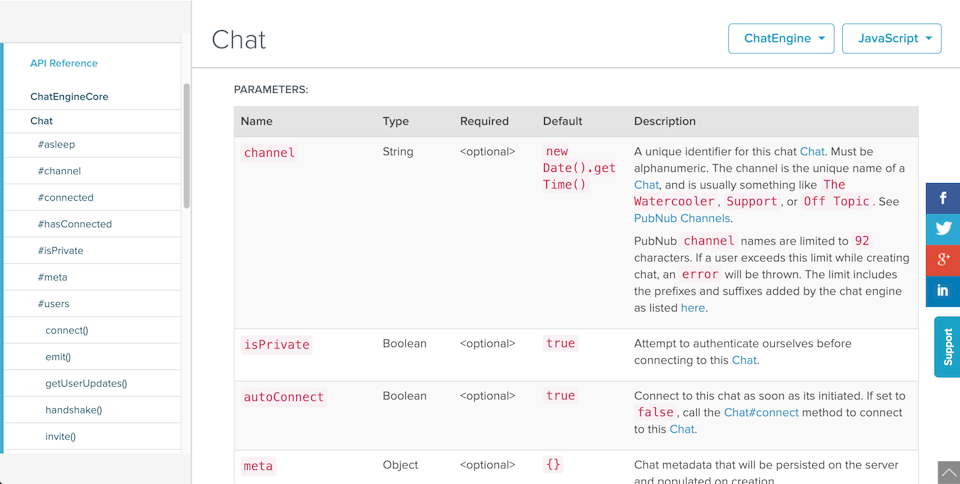Share via Google Plus icon
960x484 pixels.
tap(942, 260)
